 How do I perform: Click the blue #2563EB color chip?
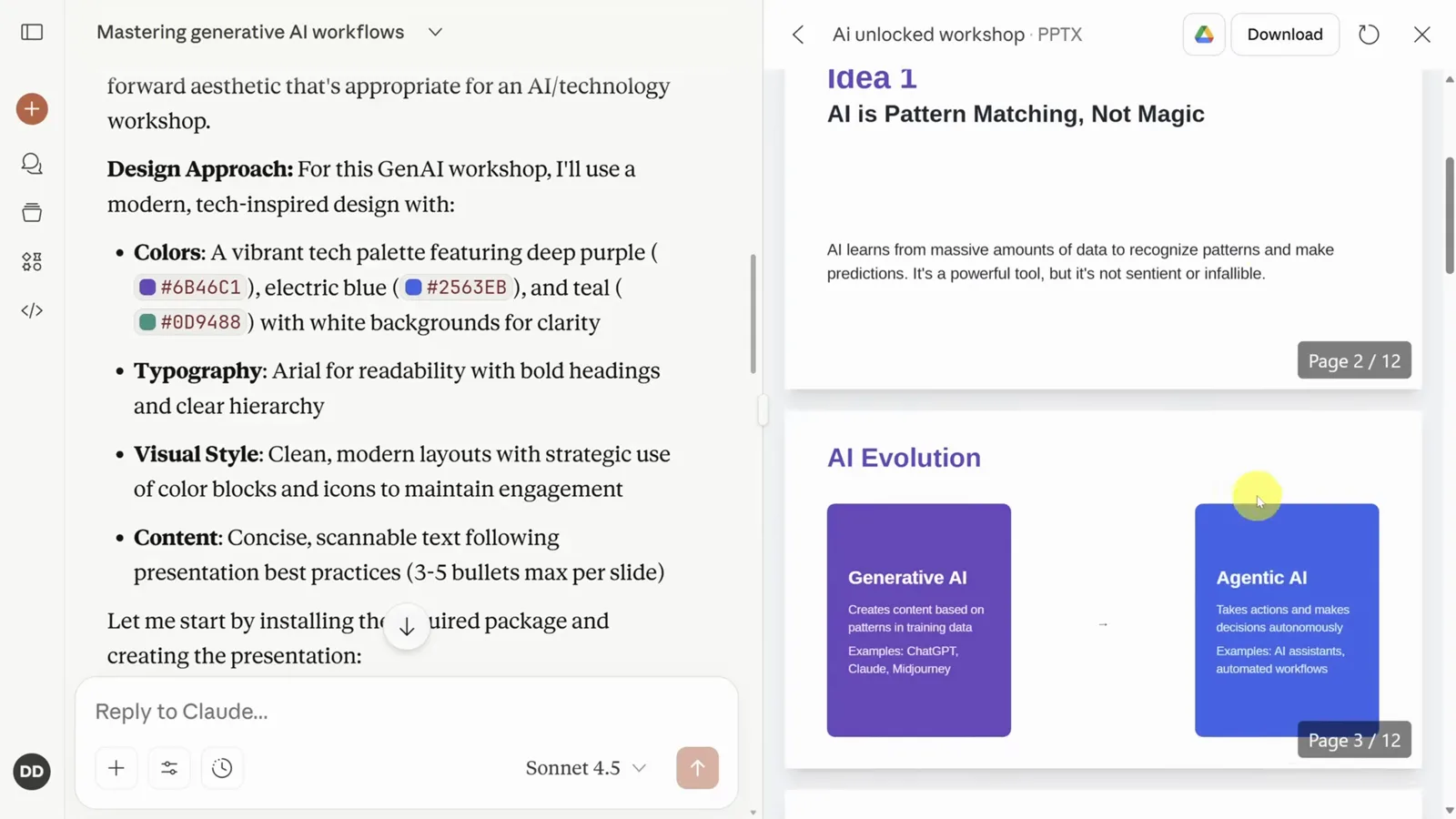pos(457,288)
